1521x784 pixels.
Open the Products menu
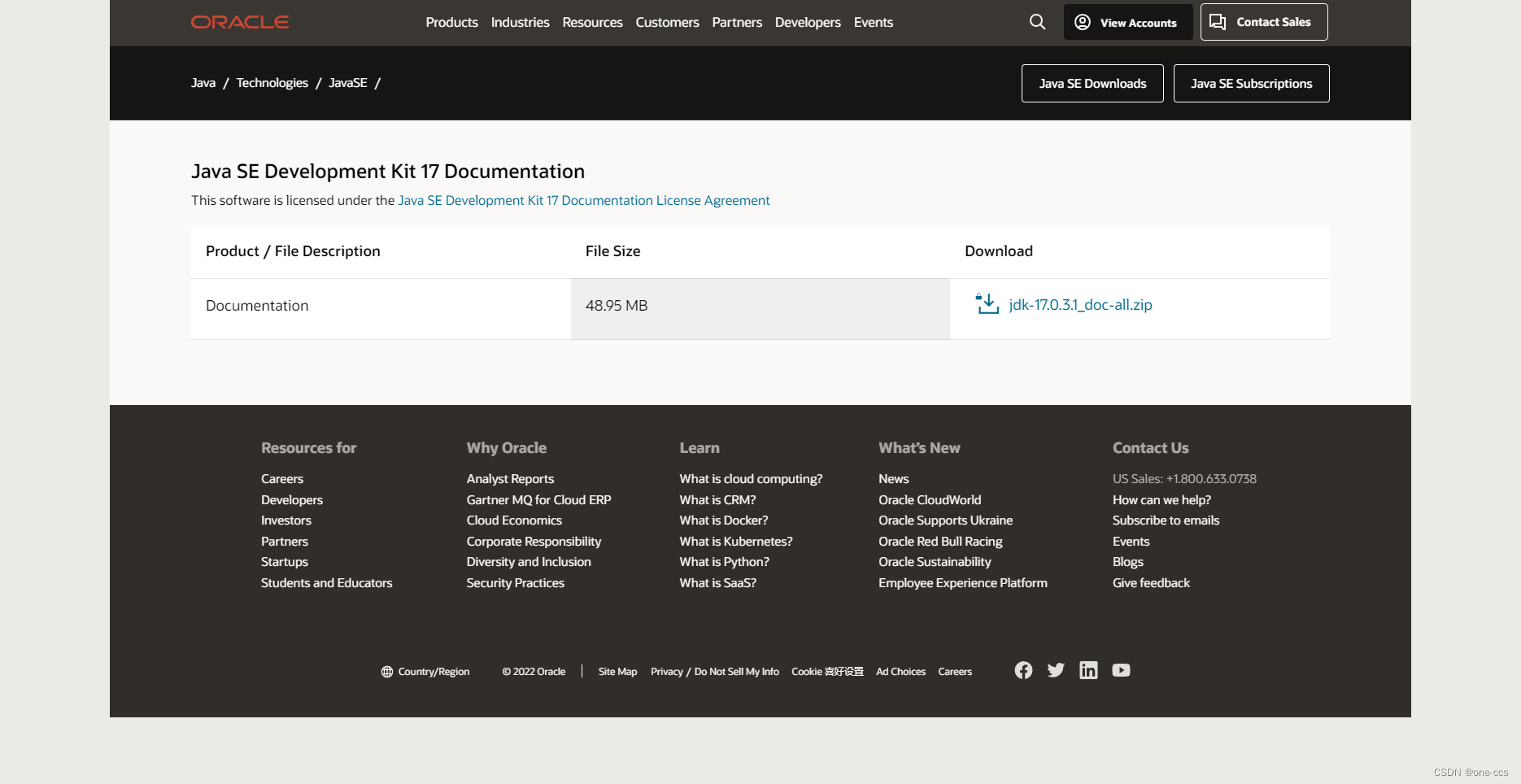tap(451, 22)
